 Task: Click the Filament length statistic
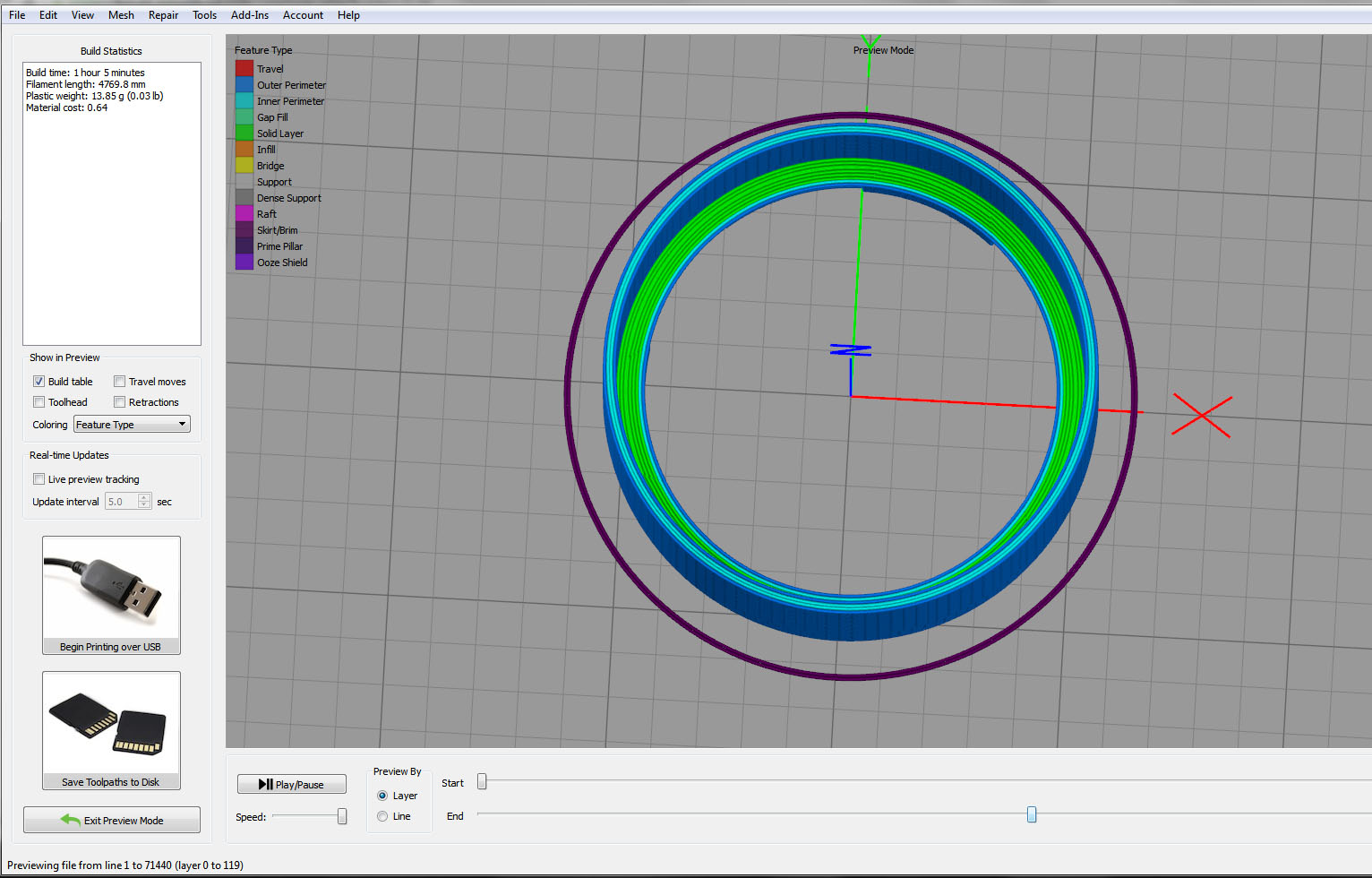[86, 84]
